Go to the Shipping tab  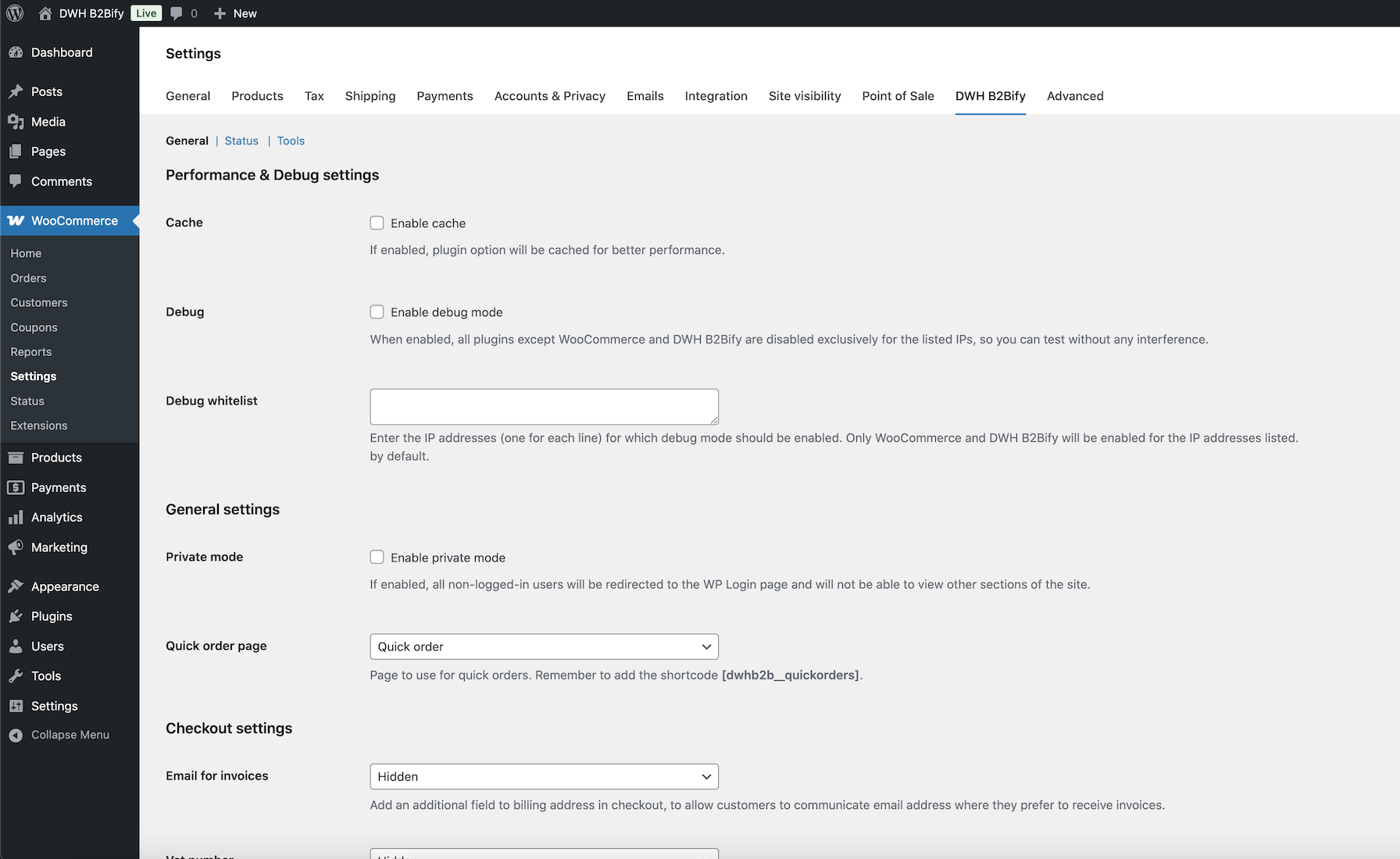pos(370,96)
